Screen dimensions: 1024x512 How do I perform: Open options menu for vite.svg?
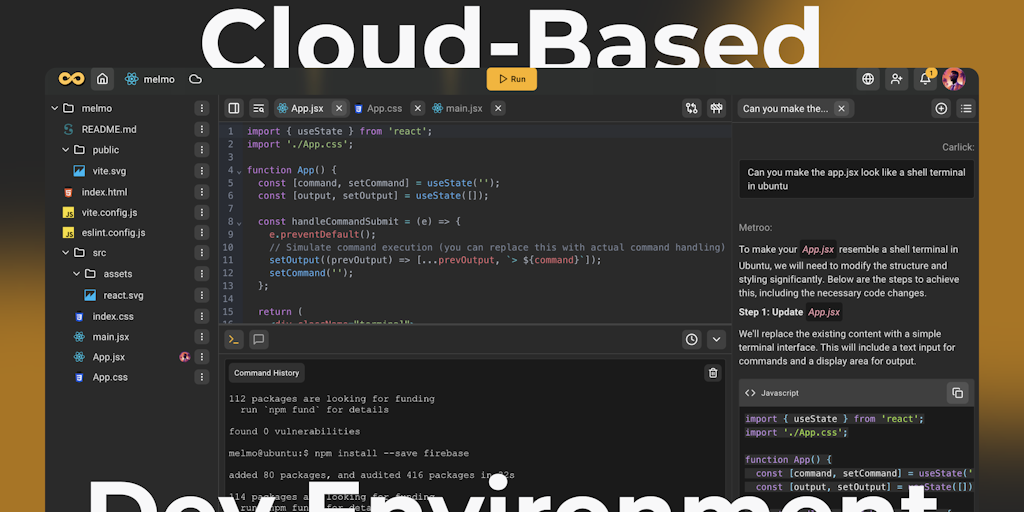[x=202, y=171]
